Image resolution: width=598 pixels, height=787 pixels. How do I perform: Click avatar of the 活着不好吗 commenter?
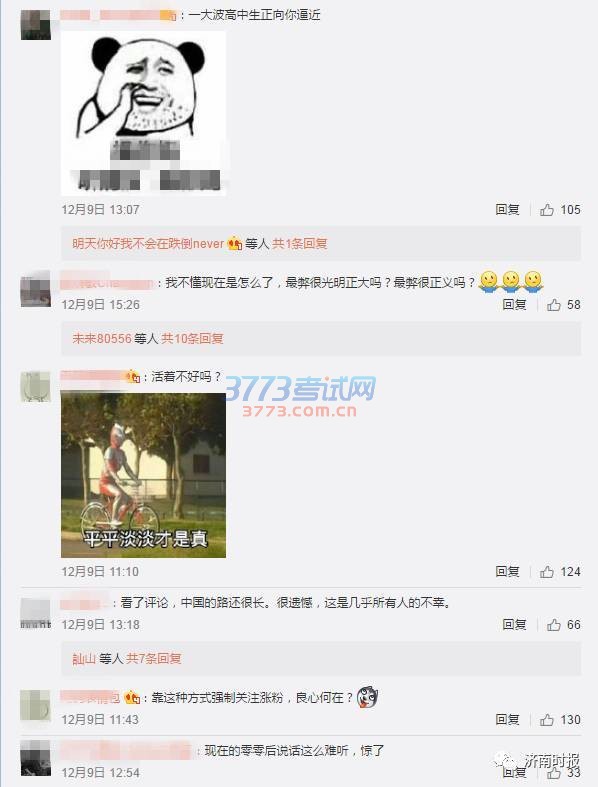[36, 386]
